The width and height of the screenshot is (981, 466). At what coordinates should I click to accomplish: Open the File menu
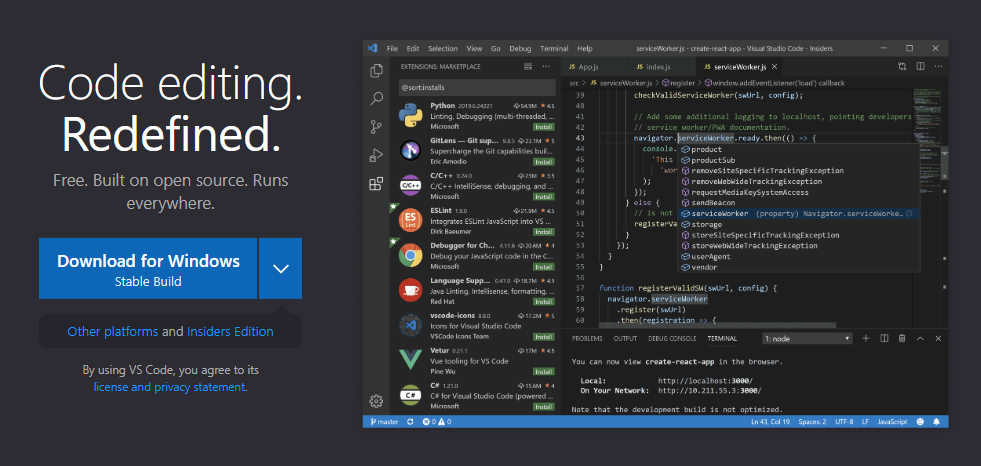click(392, 48)
